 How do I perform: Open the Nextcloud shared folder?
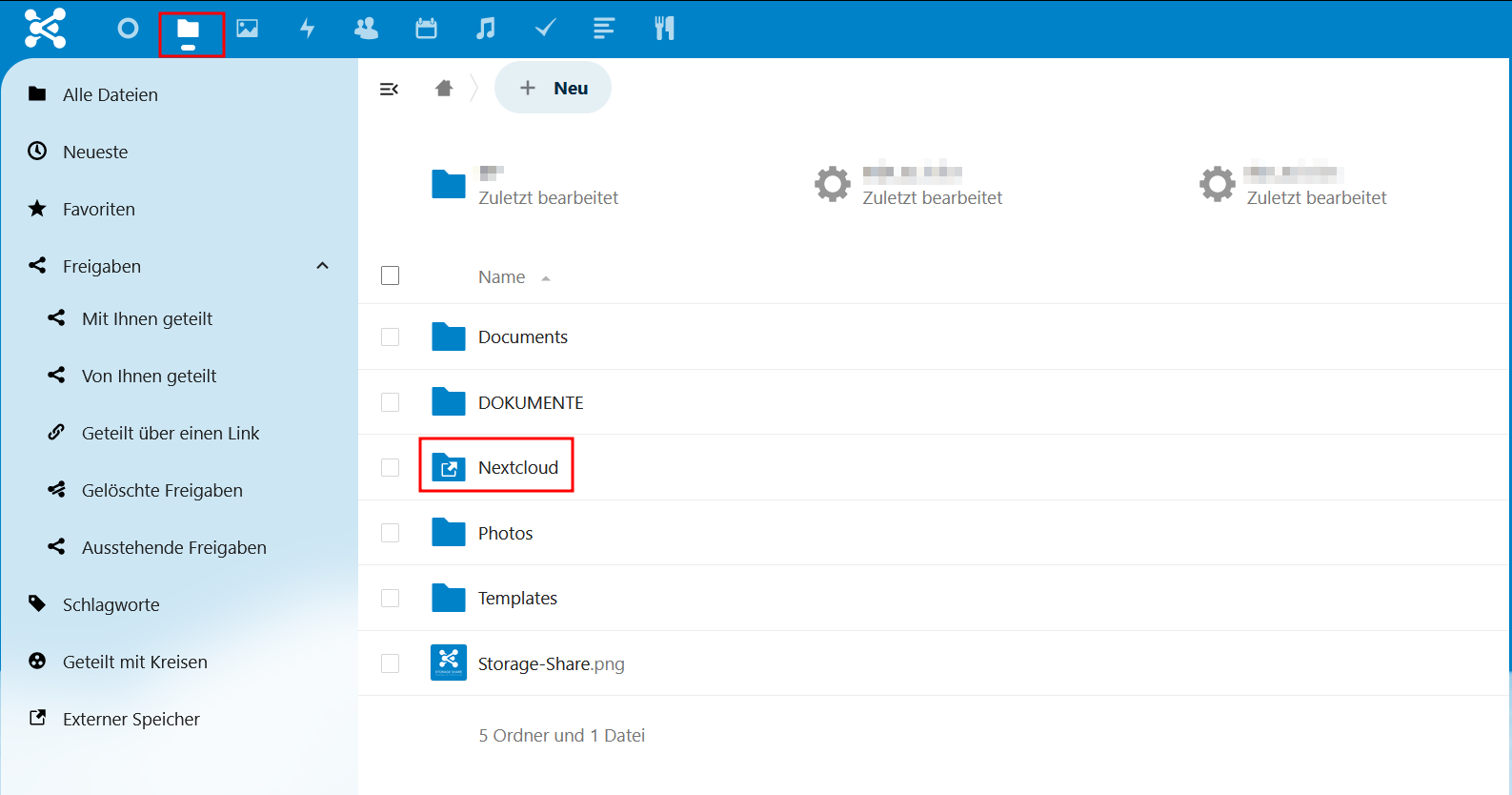point(517,467)
